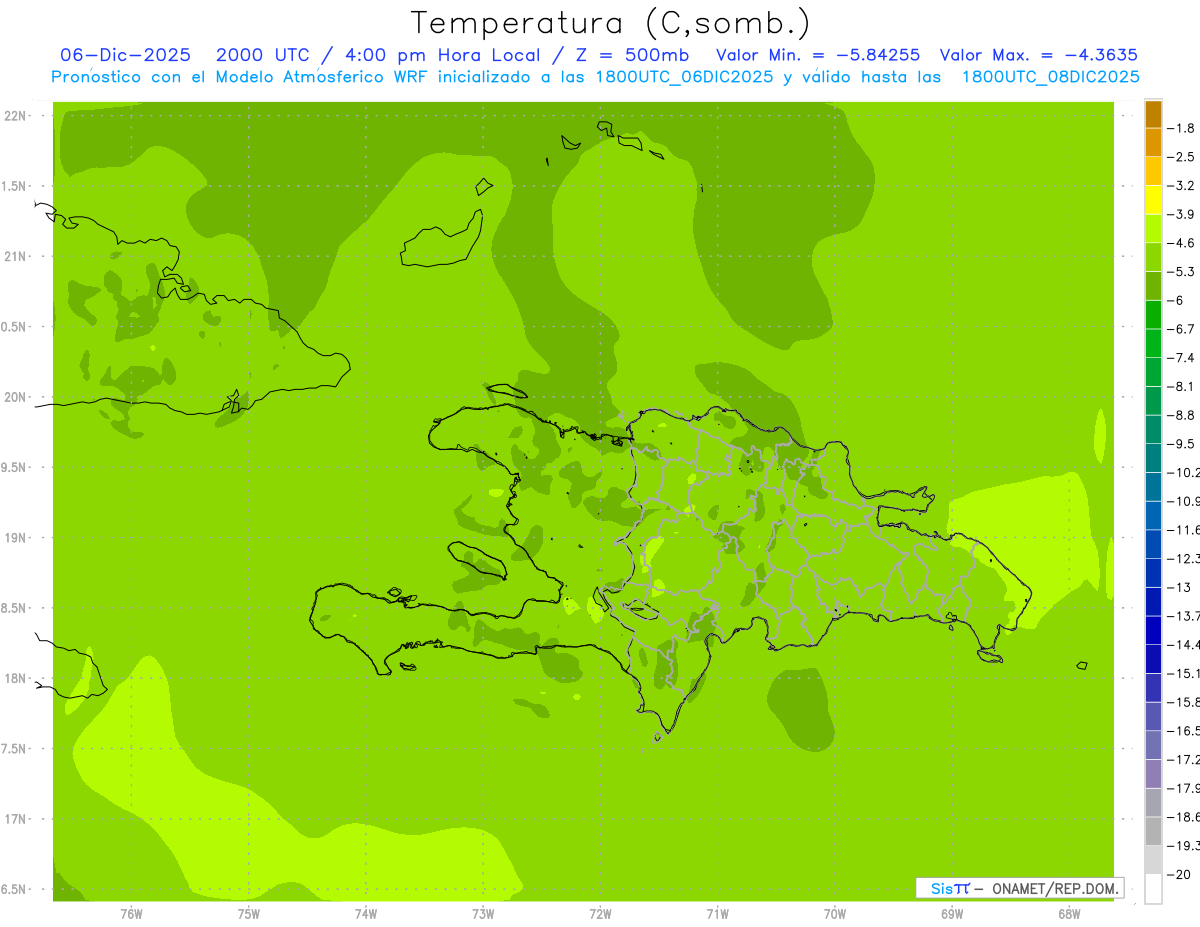Click the '75W' longitude axis label
1200x927 pixels.
[249, 914]
